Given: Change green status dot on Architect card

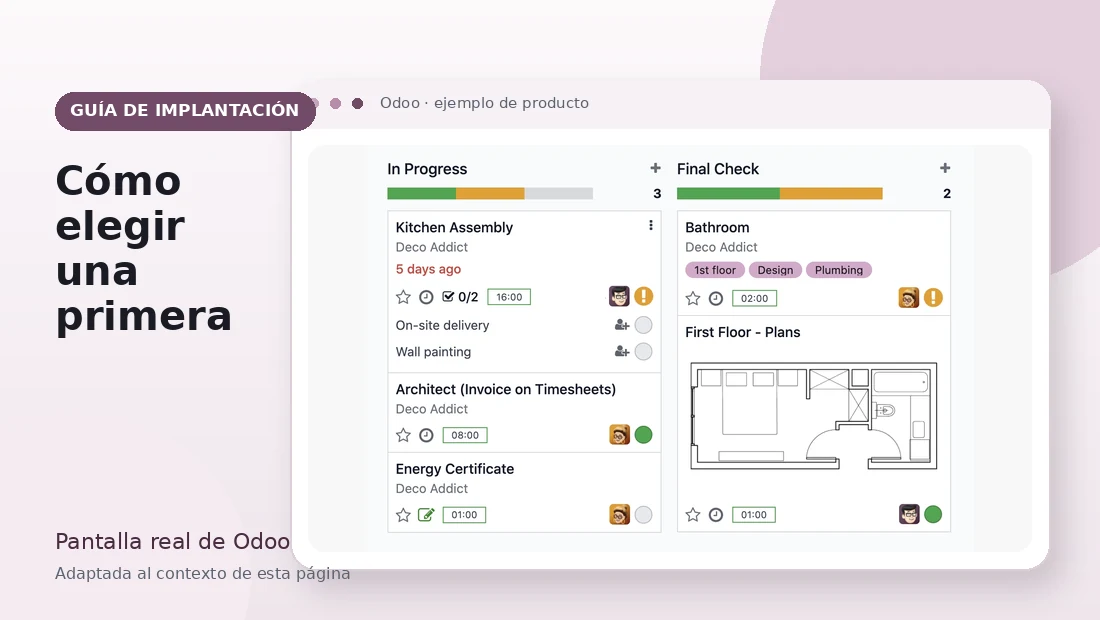Looking at the screenshot, I should [x=643, y=435].
